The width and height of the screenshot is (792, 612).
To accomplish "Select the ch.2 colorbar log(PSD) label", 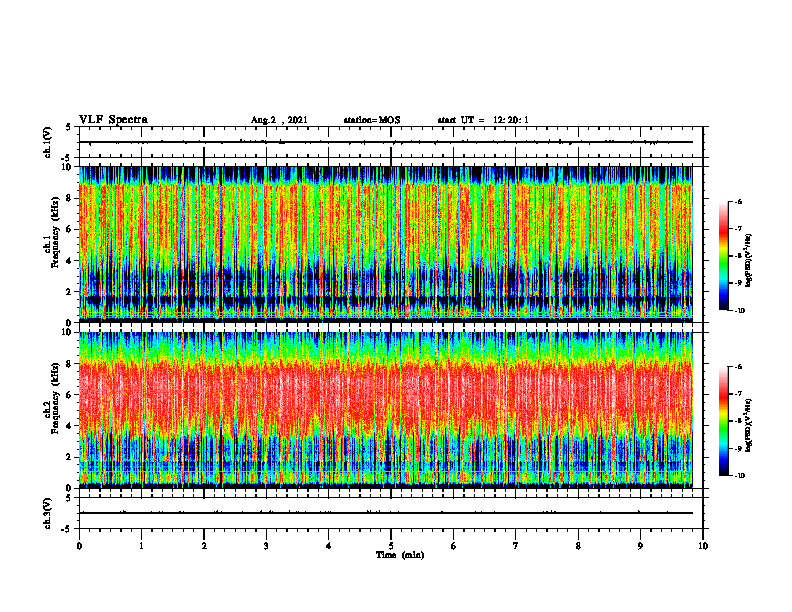I will [x=749, y=426].
